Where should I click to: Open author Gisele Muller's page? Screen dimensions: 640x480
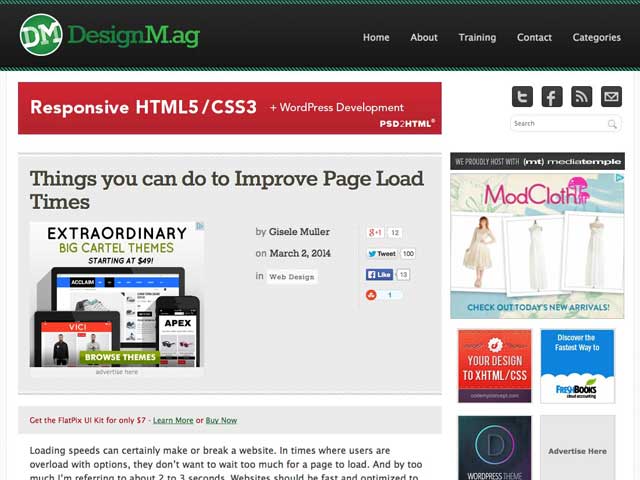pos(300,232)
